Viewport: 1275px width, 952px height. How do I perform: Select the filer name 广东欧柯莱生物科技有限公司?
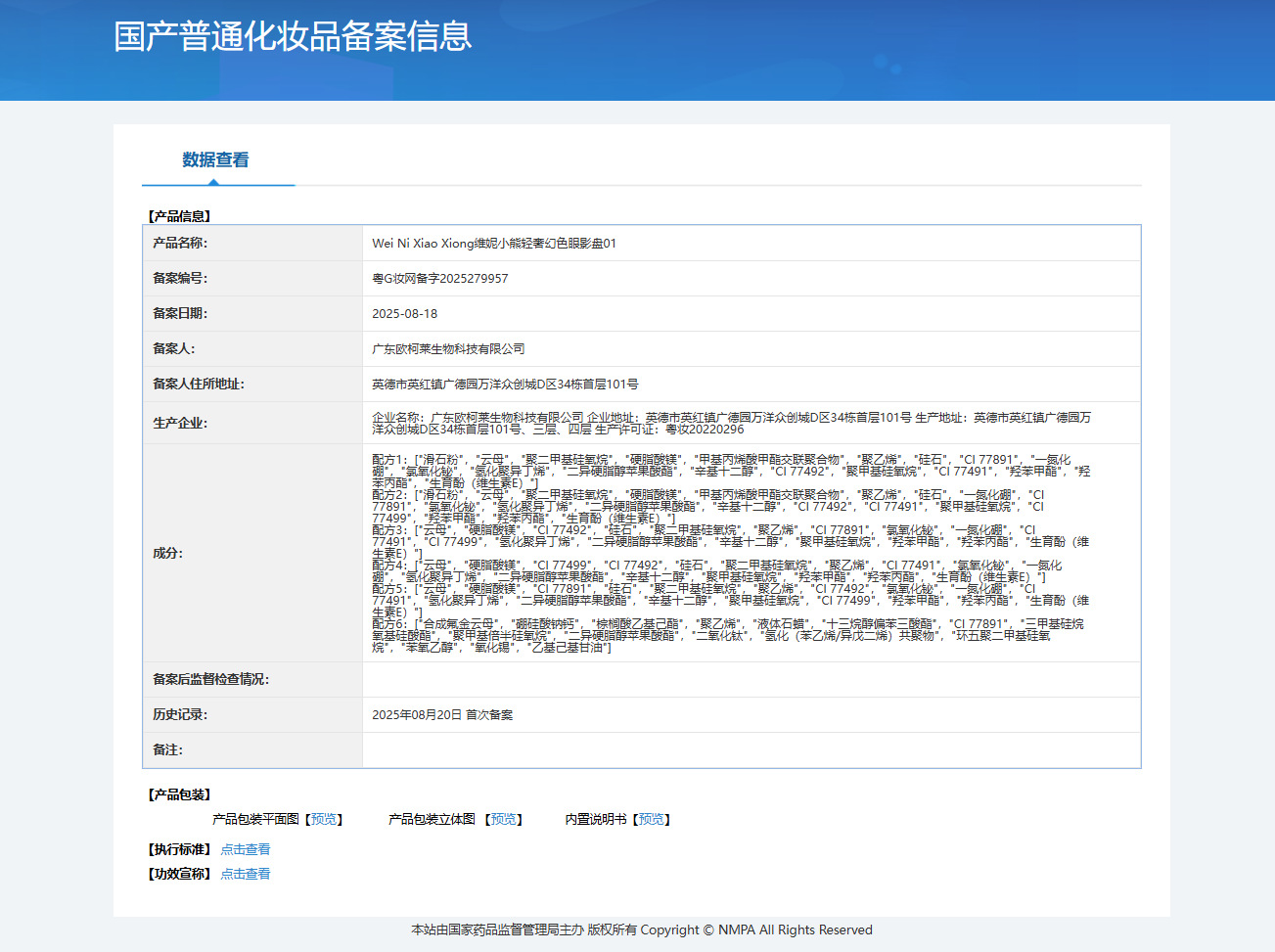pyautogui.click(x=448, y=349)
